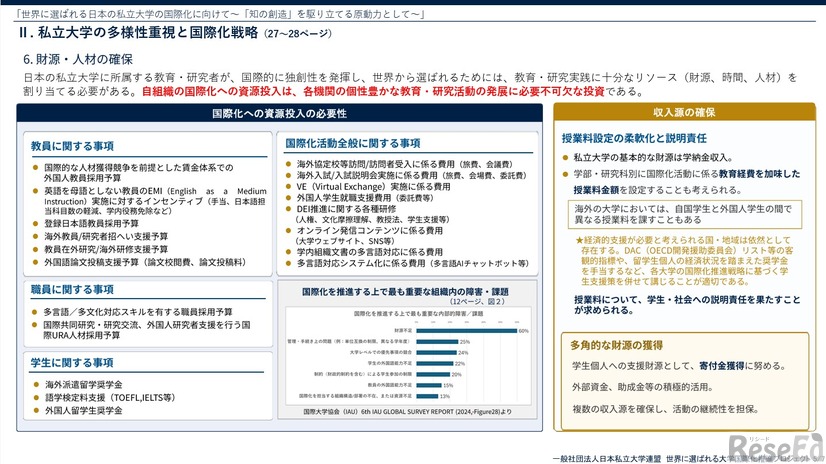The image size is (826, 464).
Task: Click the bullet '登録日本語教員採用予算'
Action: pyautogui.click(x=91, y=223)
